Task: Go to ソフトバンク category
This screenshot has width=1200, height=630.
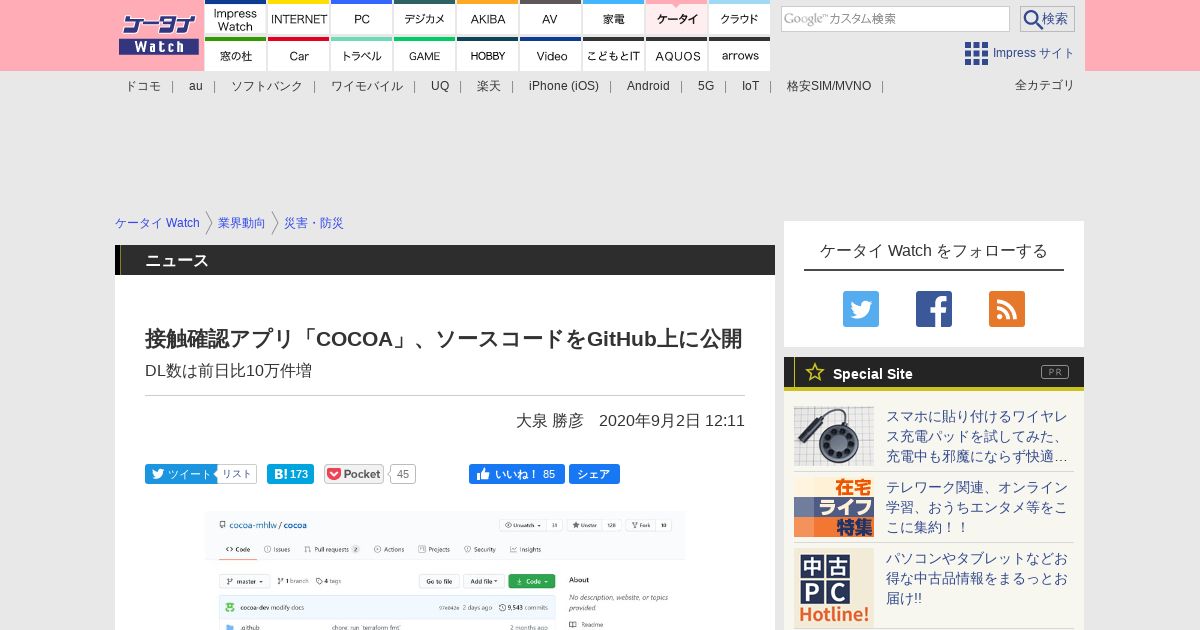Action: (x=267, y=86)
